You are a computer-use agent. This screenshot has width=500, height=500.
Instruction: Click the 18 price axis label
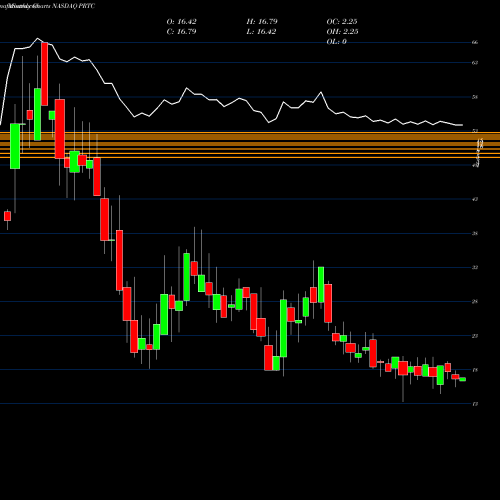pyautogui.click(x=475, y=370)
